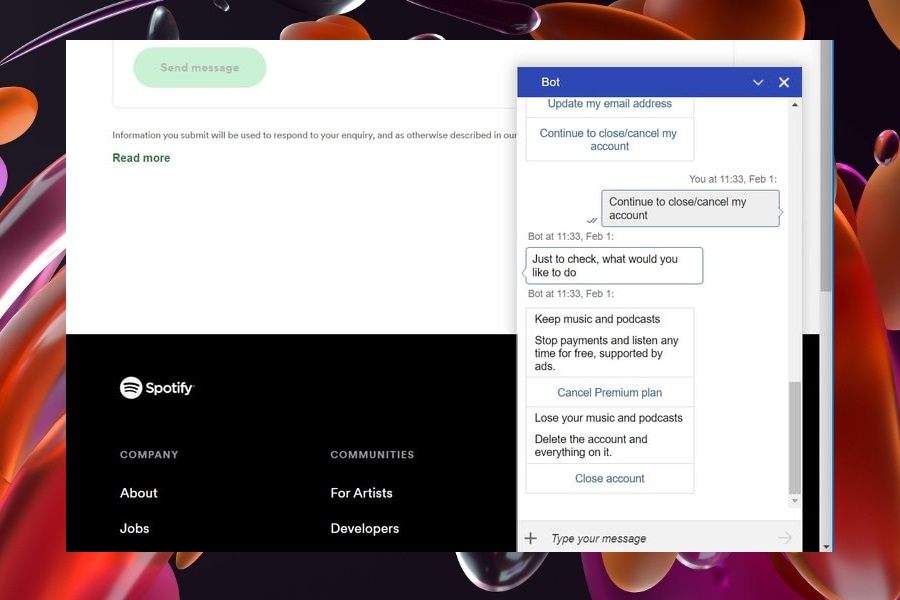
Task: Go to the Developers page
Action: [x=364, y=528]
